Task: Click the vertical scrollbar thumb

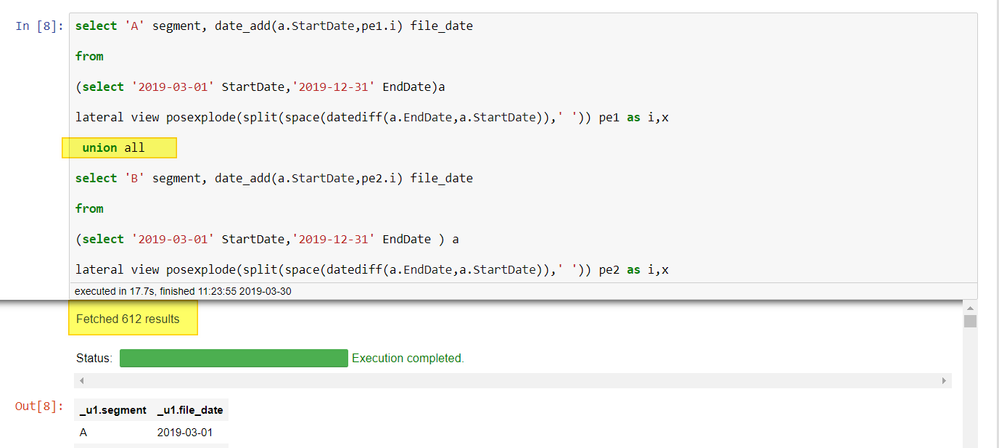Action: tap(968, 322)
